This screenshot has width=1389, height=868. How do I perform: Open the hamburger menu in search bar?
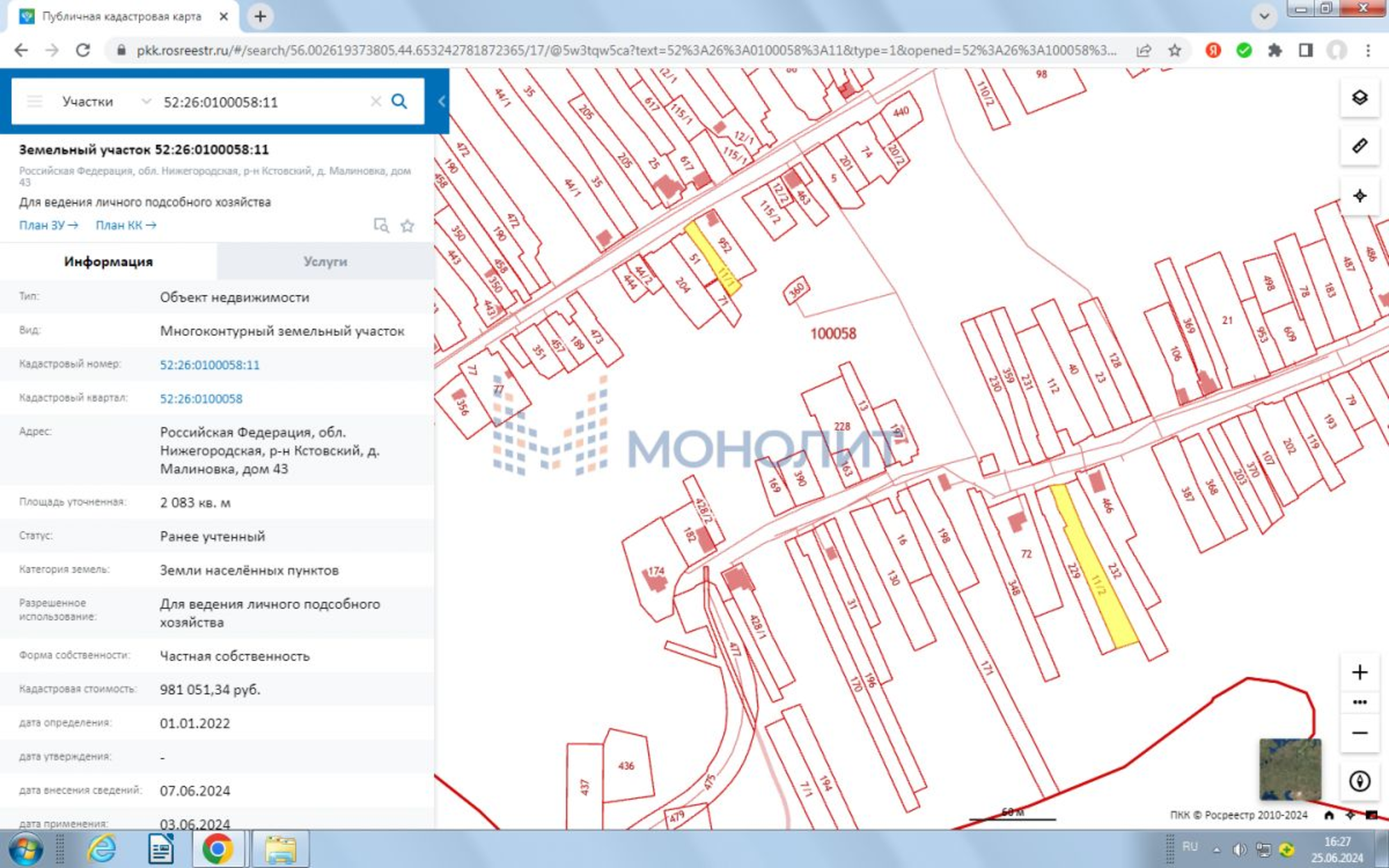pos(34,102)
